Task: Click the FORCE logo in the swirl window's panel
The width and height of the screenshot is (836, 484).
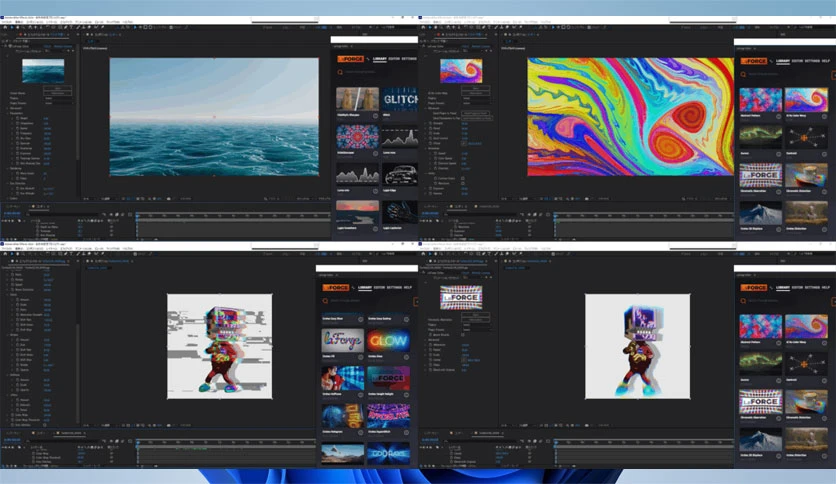Action: pyautogui.click(x=754, y=61)
